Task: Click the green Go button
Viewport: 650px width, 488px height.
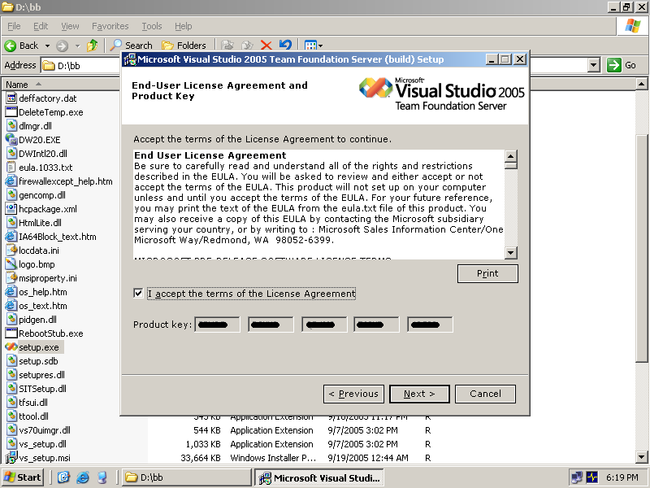Action: 622,65
